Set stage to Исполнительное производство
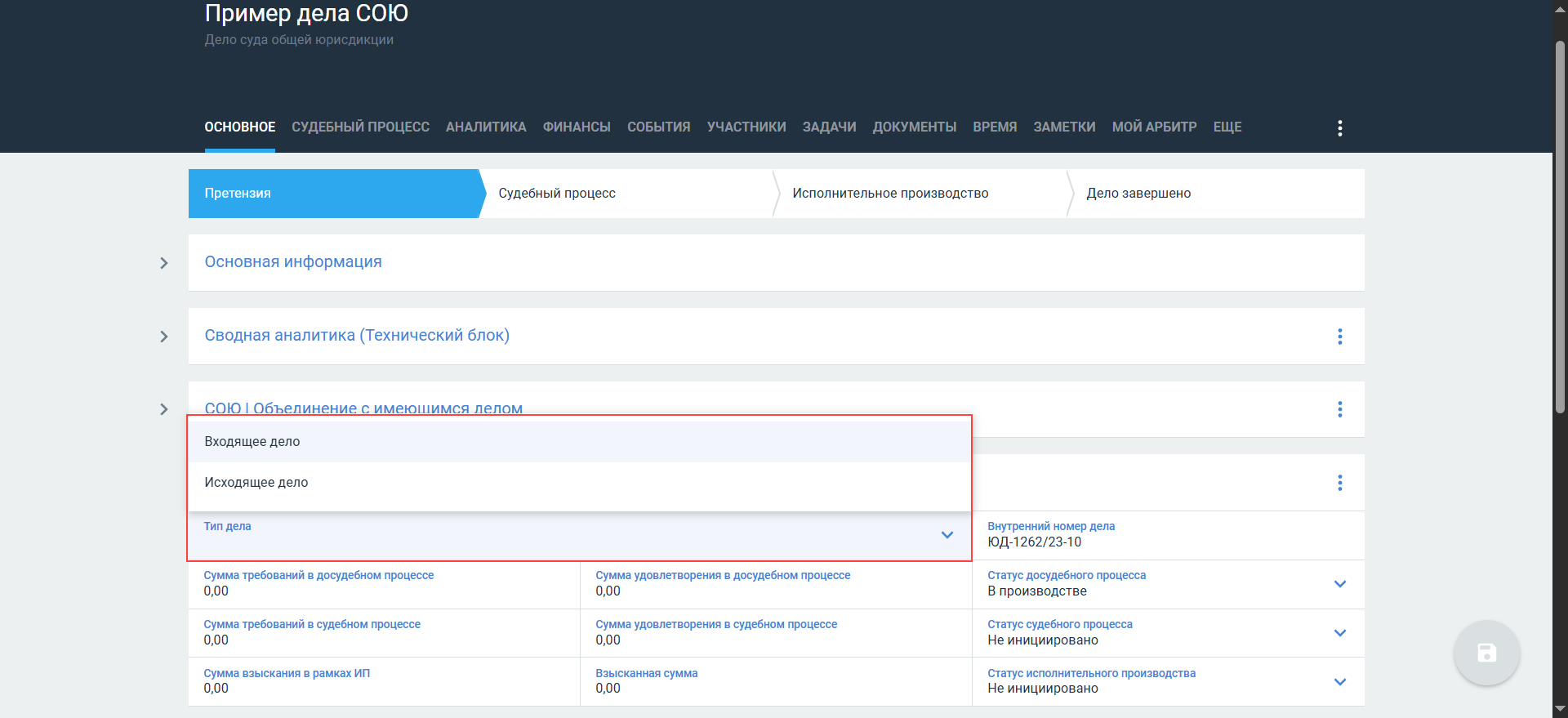Viewport: 1568px width, 718px height. click(x=890, y=194)
